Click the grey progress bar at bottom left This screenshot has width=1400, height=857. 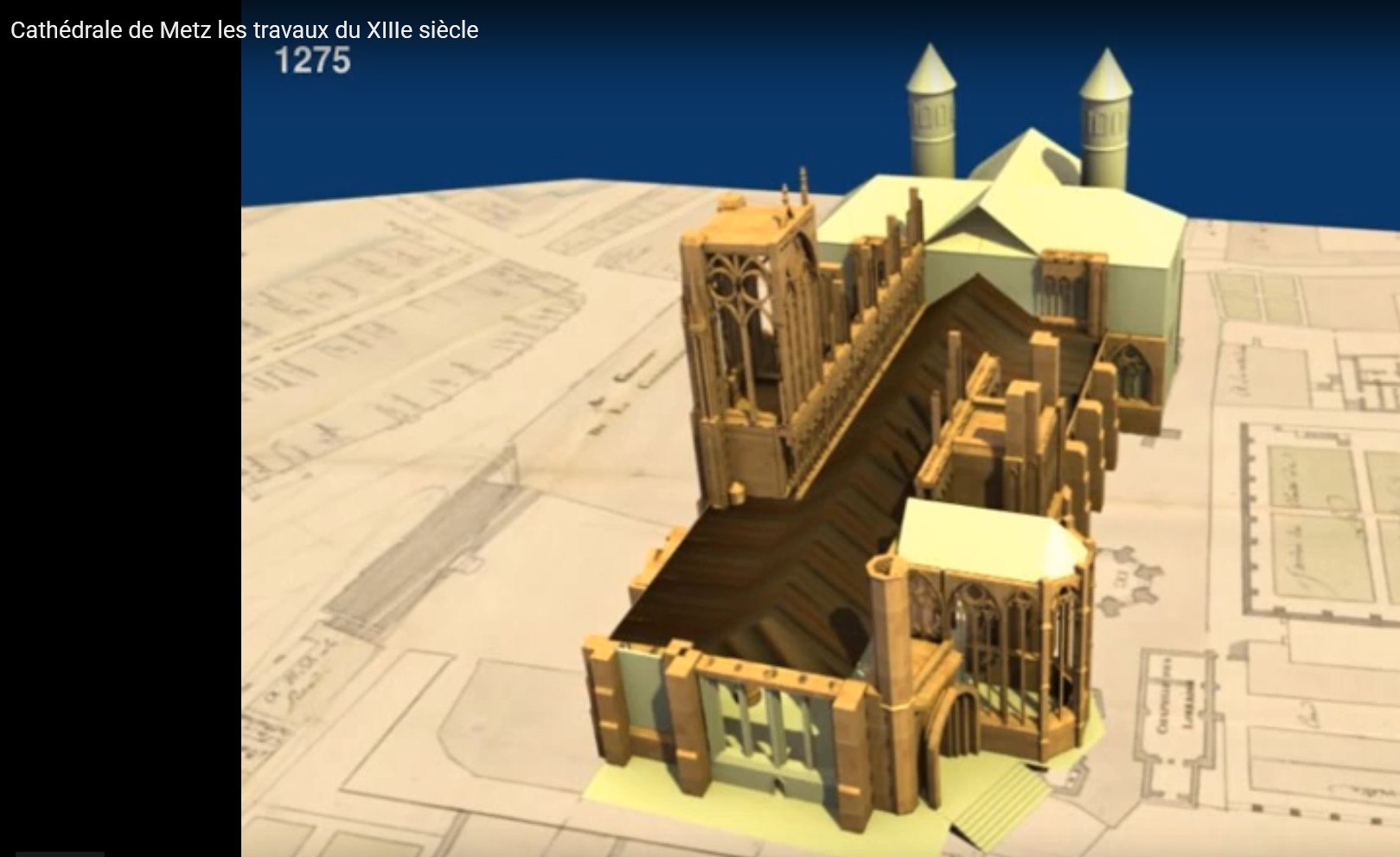coord(60,854)
